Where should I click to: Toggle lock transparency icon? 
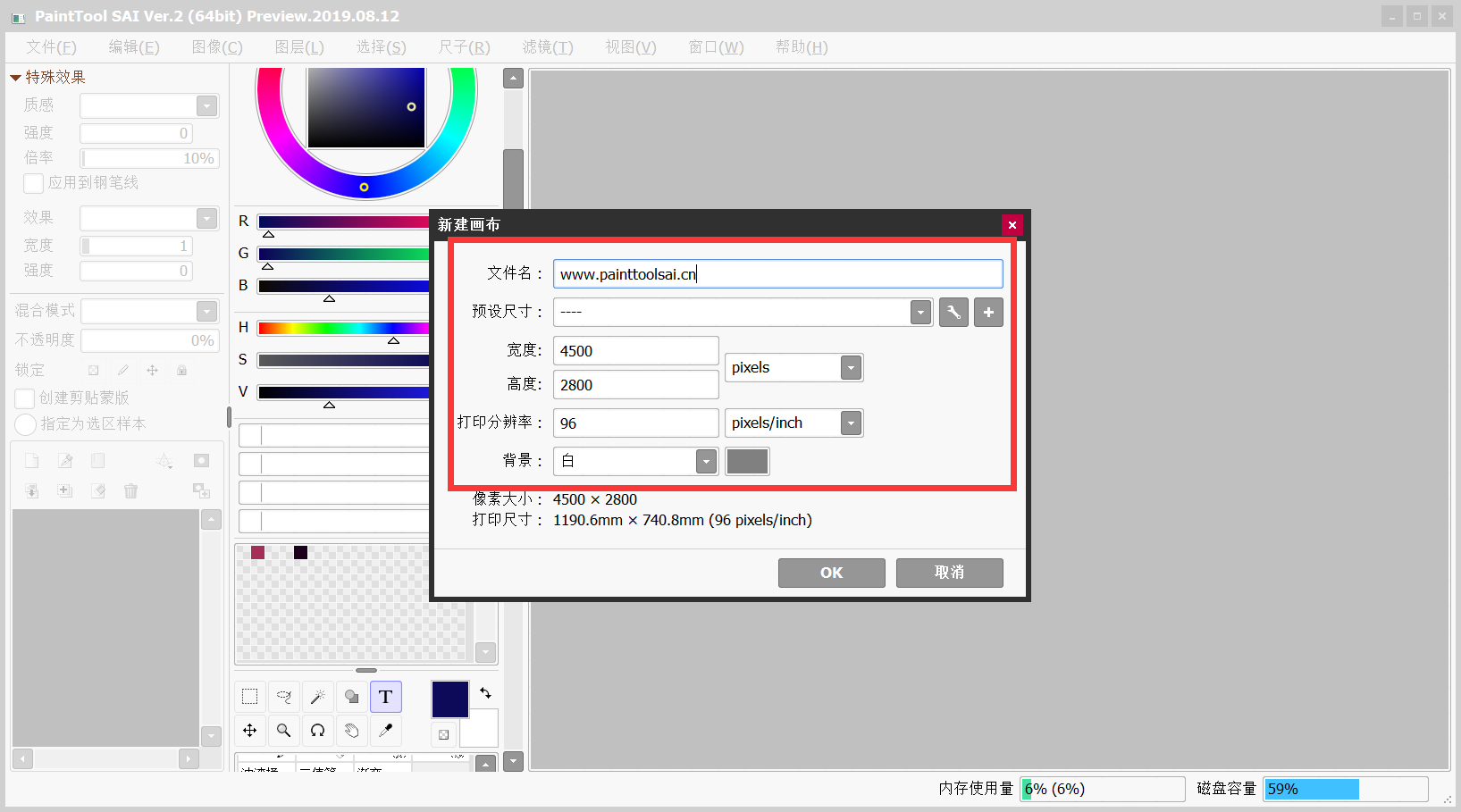(x=93, y=370)
